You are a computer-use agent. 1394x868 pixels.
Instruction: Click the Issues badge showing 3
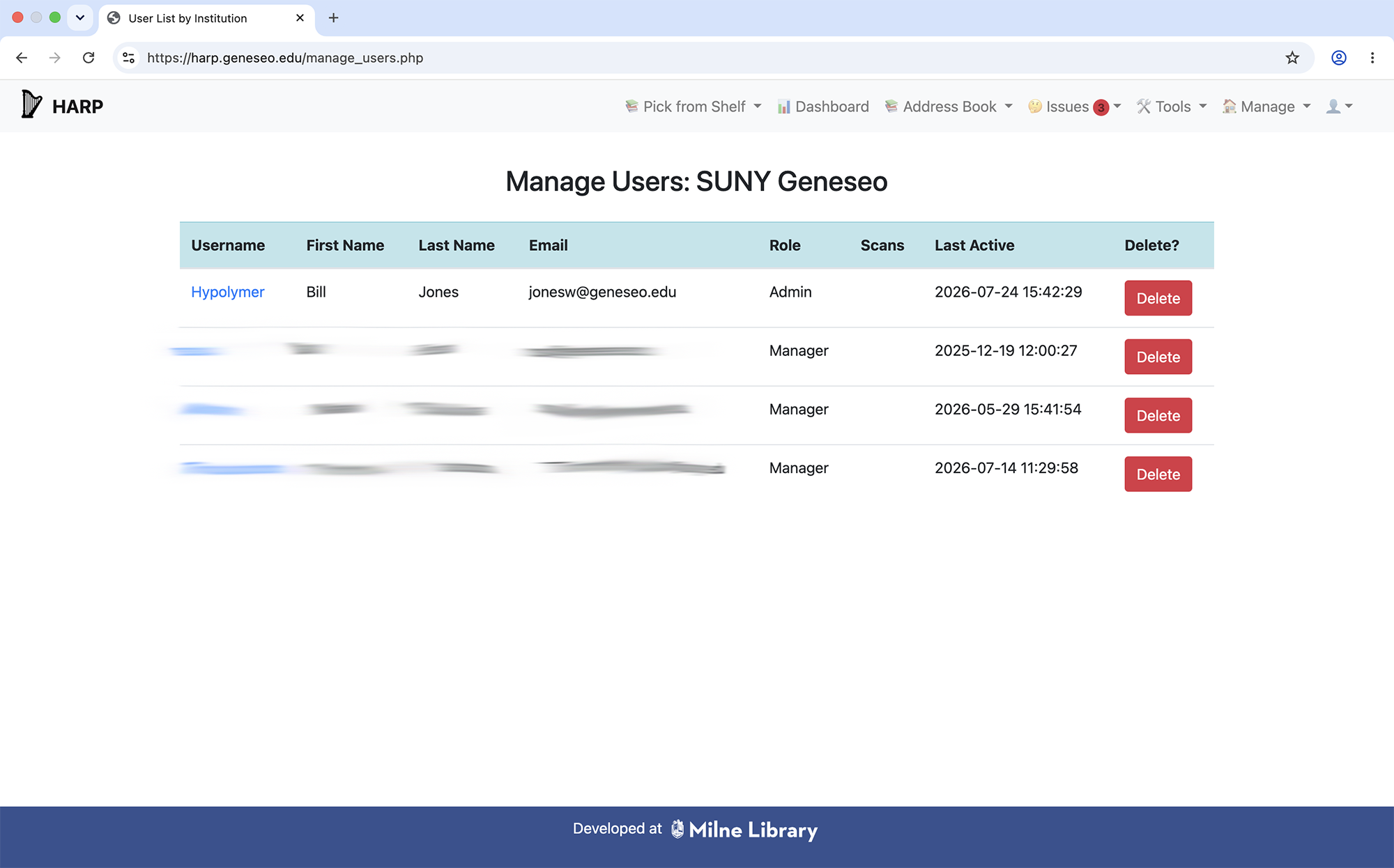click(x=1101, y=107)
